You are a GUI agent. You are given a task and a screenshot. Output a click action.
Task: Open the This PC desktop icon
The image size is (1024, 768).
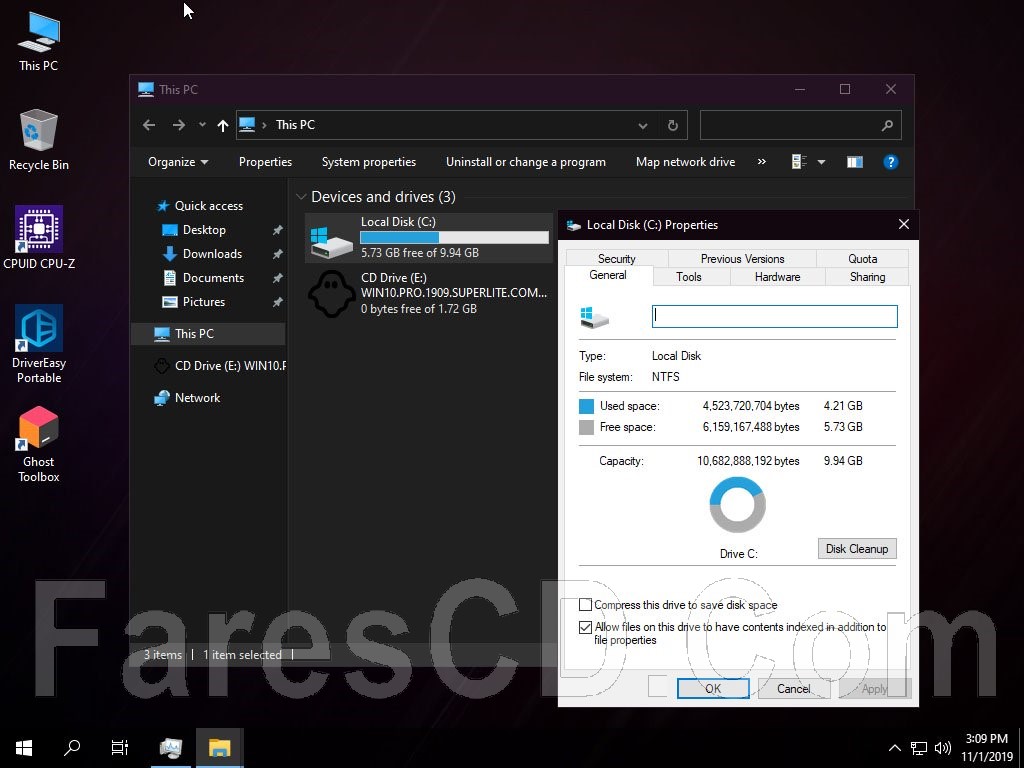pyautogui.click(x=39, y=41)
